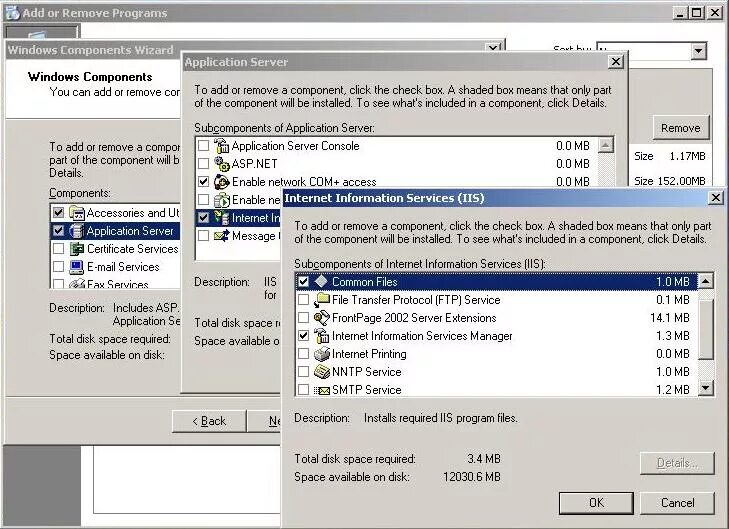Image resolution: width=729 pixels, height=529 pixels.
Task: Click the Internet Information Services Manager icon
Action: [321, 336]
